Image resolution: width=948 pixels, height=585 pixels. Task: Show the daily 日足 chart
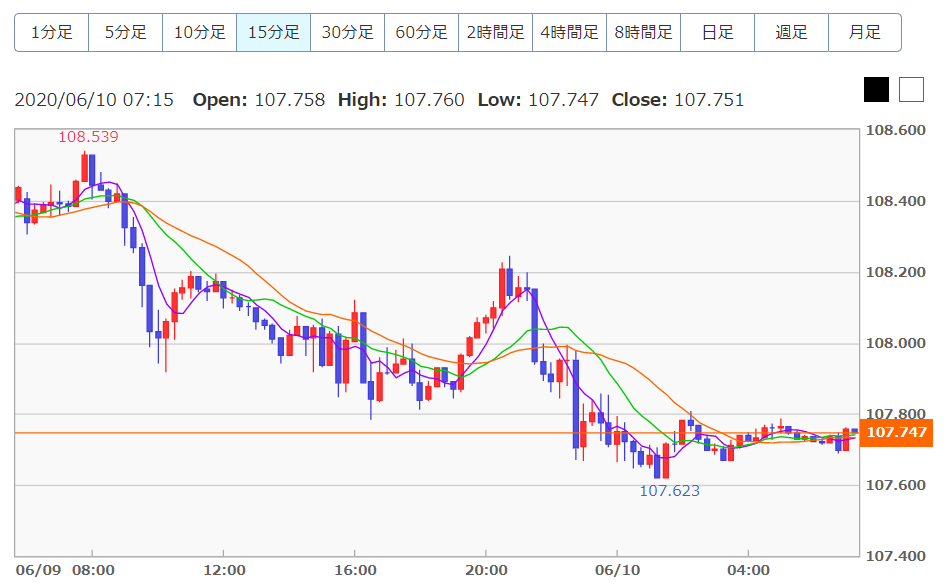coord(717,33)
